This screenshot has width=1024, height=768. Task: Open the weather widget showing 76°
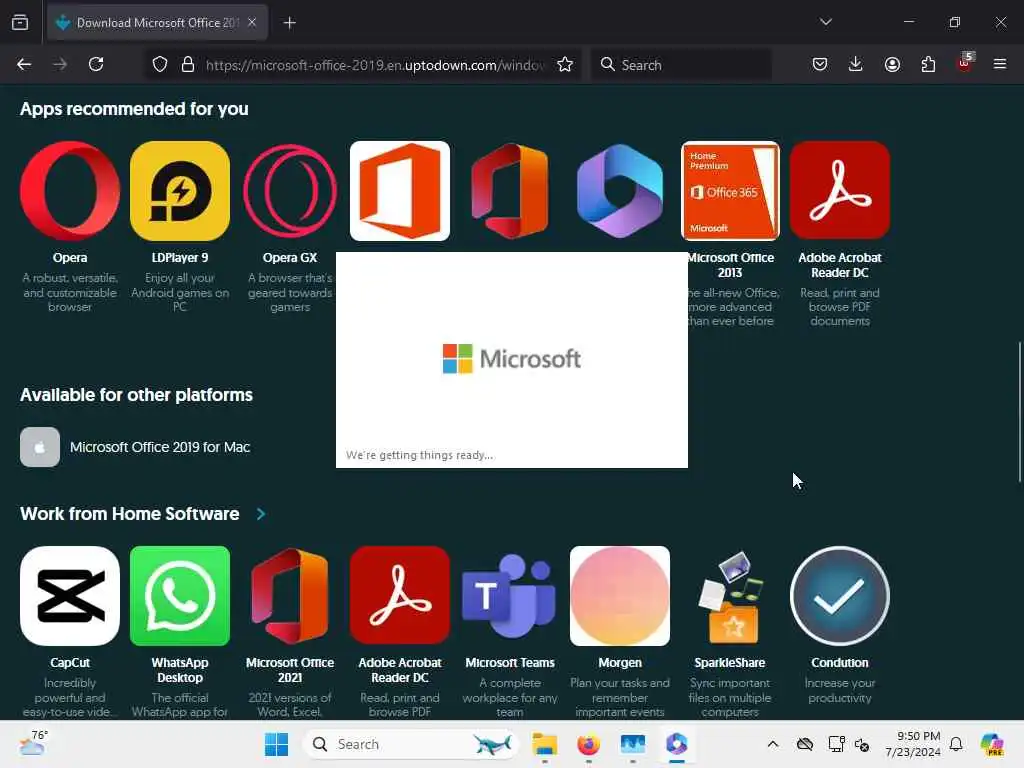click(x=33, y=743)
